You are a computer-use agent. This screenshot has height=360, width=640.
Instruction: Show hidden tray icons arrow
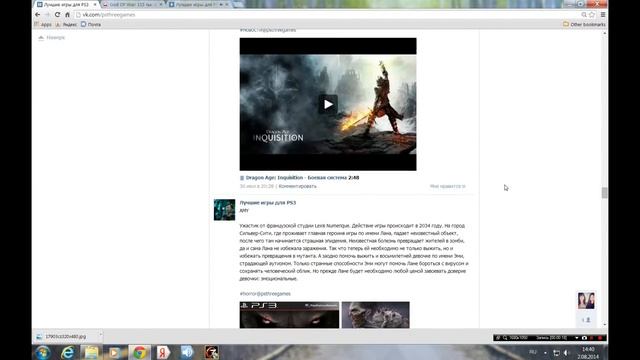[545, 353]
